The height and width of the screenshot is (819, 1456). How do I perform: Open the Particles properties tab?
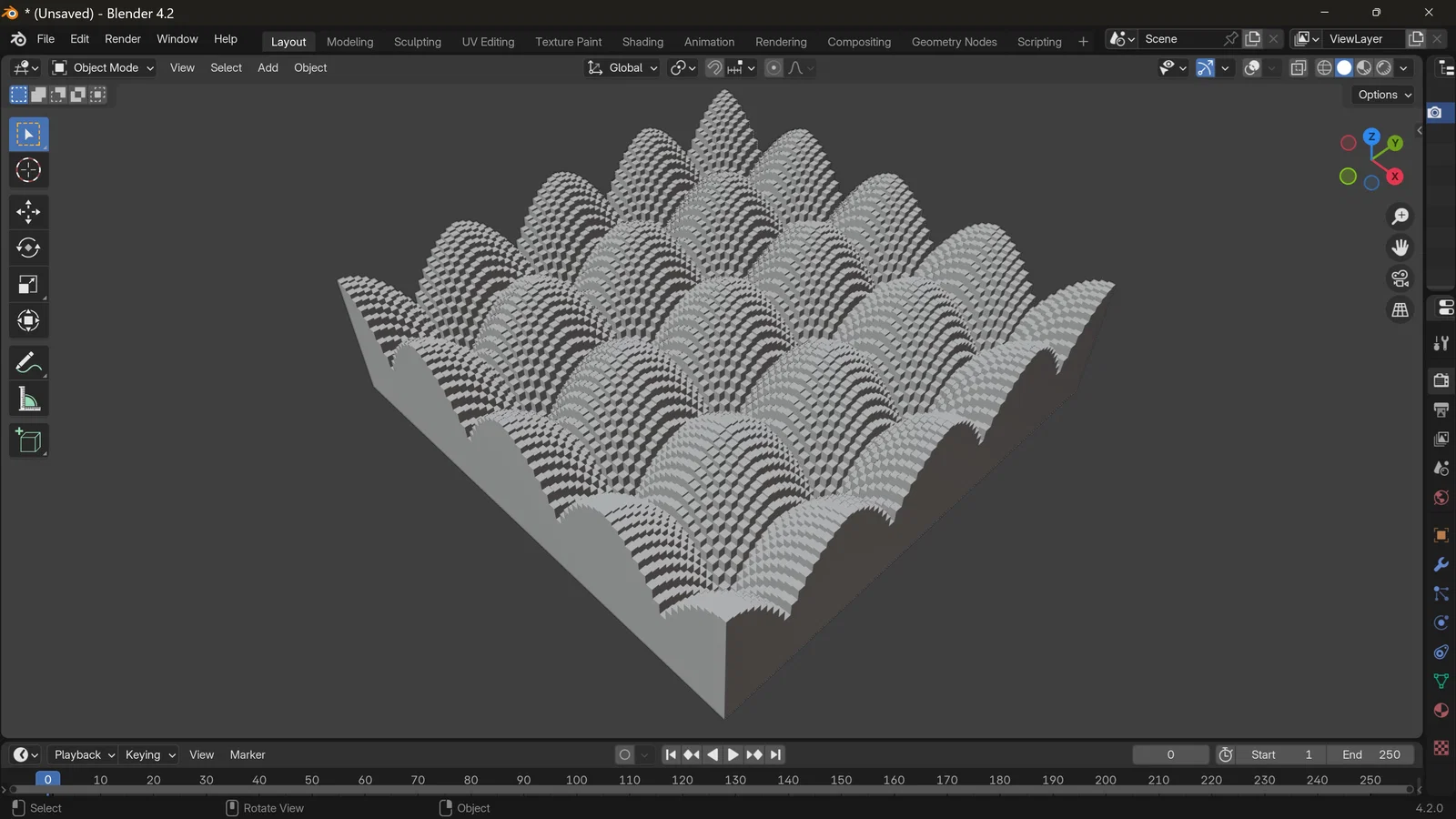pyautogui.click(x=1441, y=593)
